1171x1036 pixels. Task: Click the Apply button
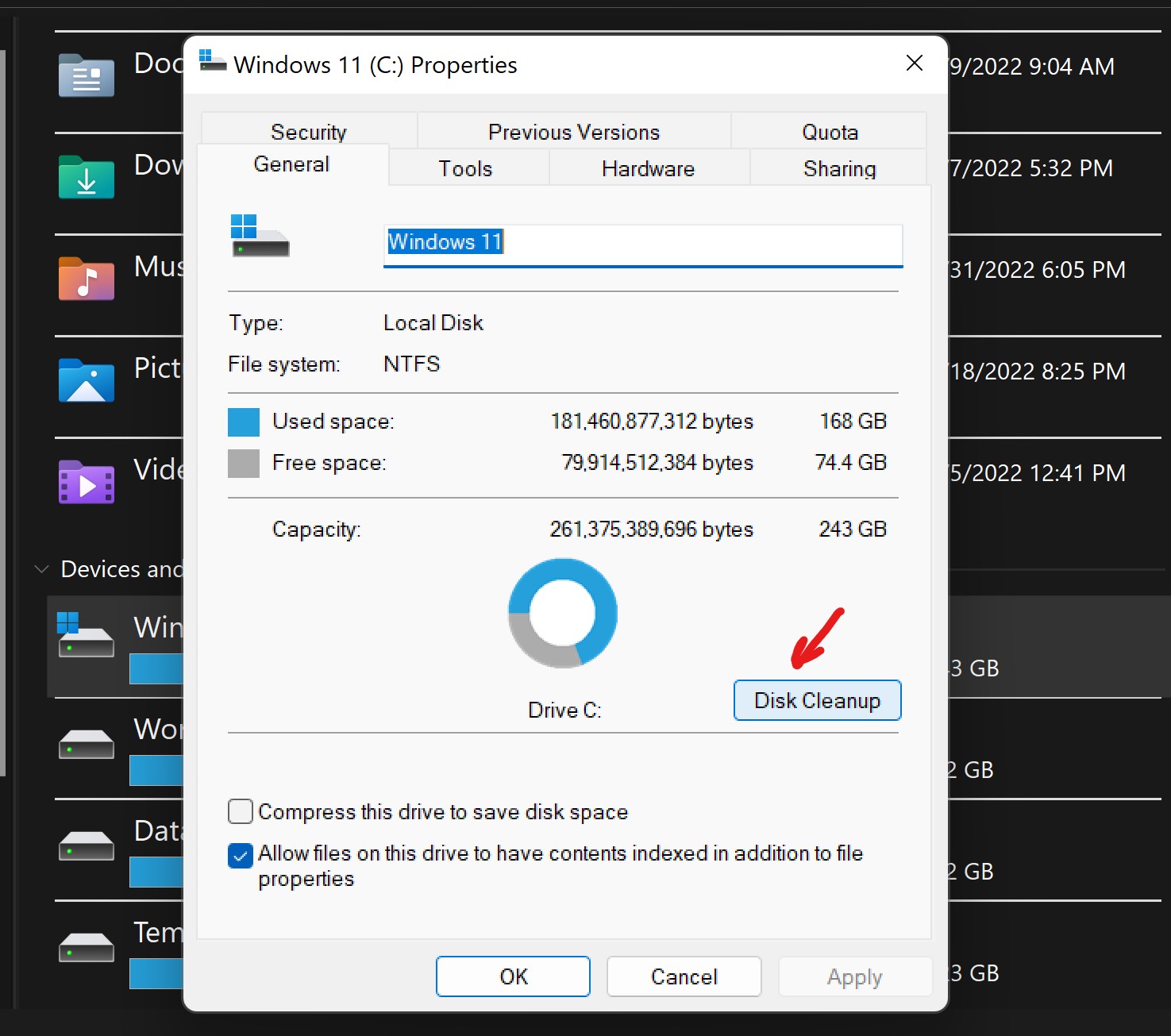coord(855,976)
